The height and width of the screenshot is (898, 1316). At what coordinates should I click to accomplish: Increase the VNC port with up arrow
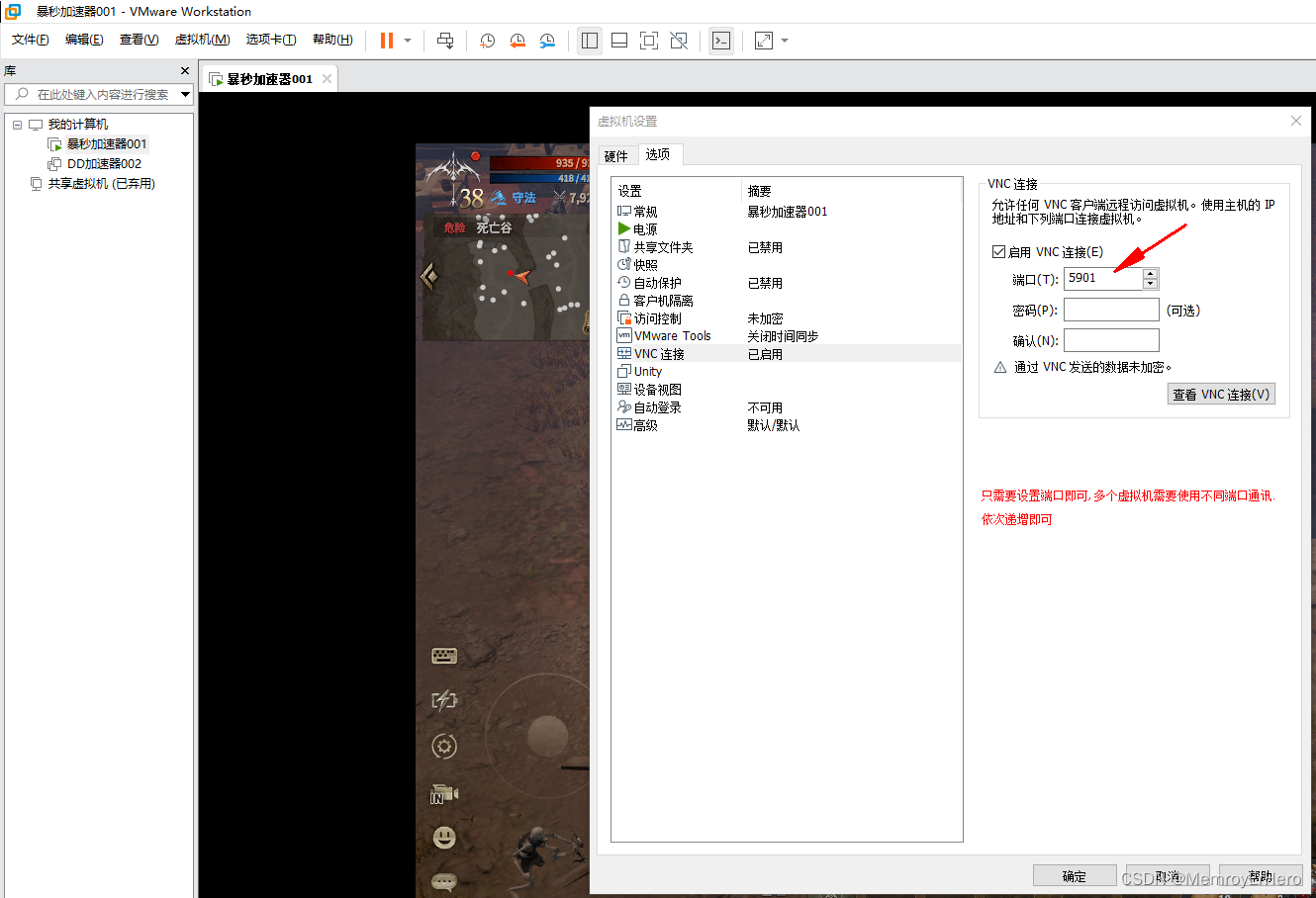[x=1150, y=273]
